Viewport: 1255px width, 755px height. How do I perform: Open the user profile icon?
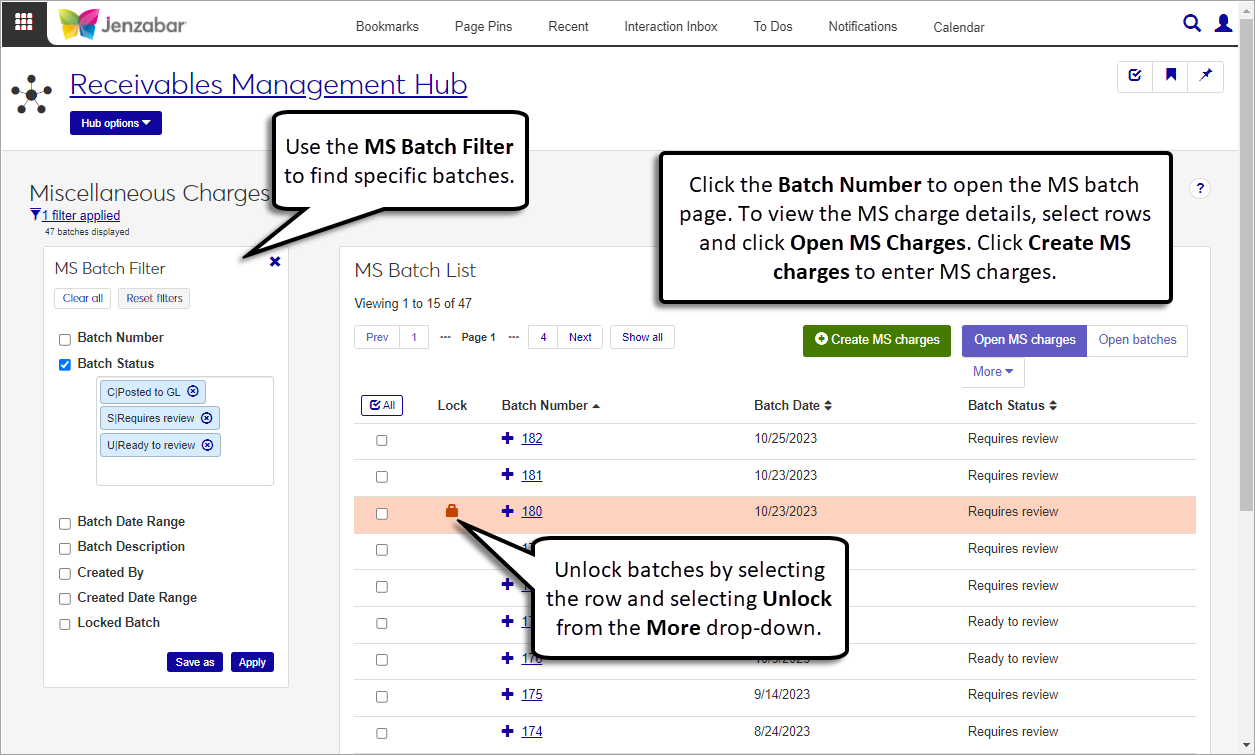pyautogui.click(x=1223, y=23)
